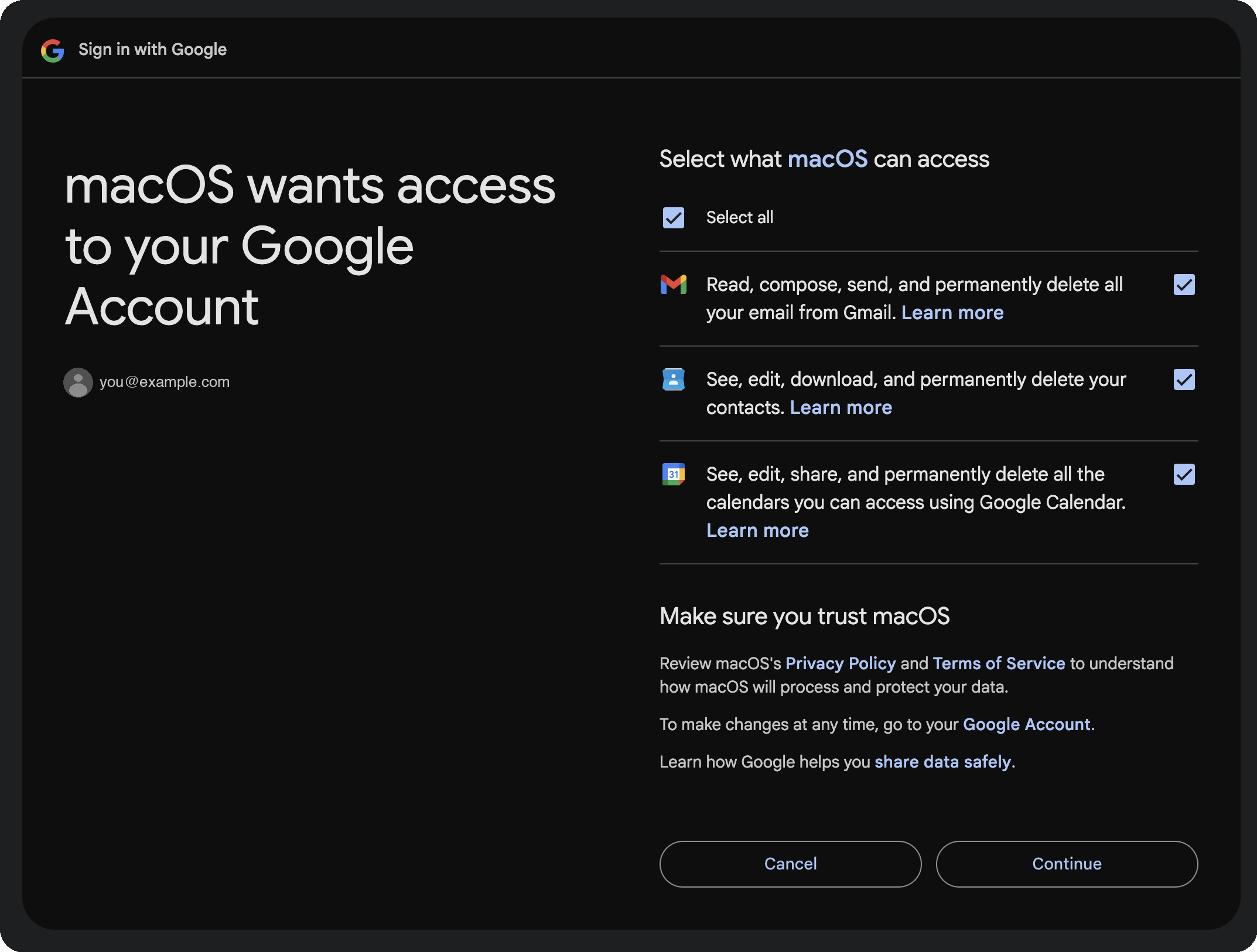Click the Cancel button
The image size is (1257, 952).
pos(790,864)
